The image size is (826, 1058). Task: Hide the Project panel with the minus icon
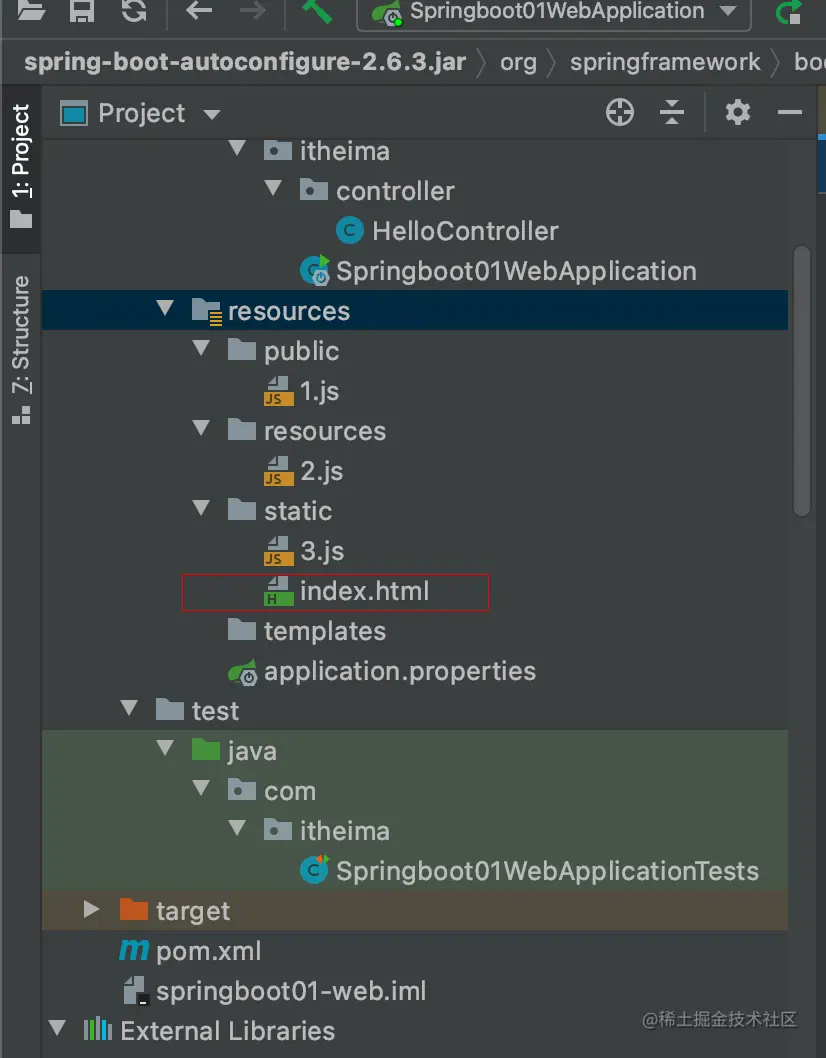click(790, 112)
